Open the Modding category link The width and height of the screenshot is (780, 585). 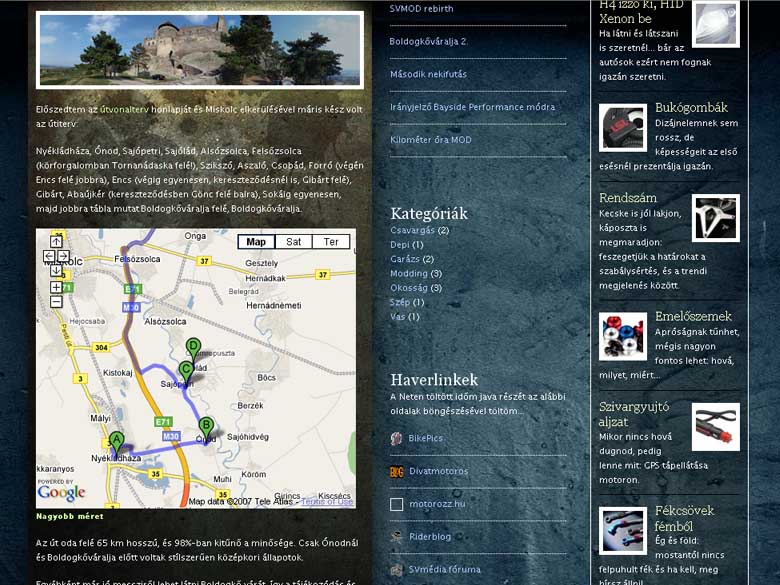pos(408,273)
